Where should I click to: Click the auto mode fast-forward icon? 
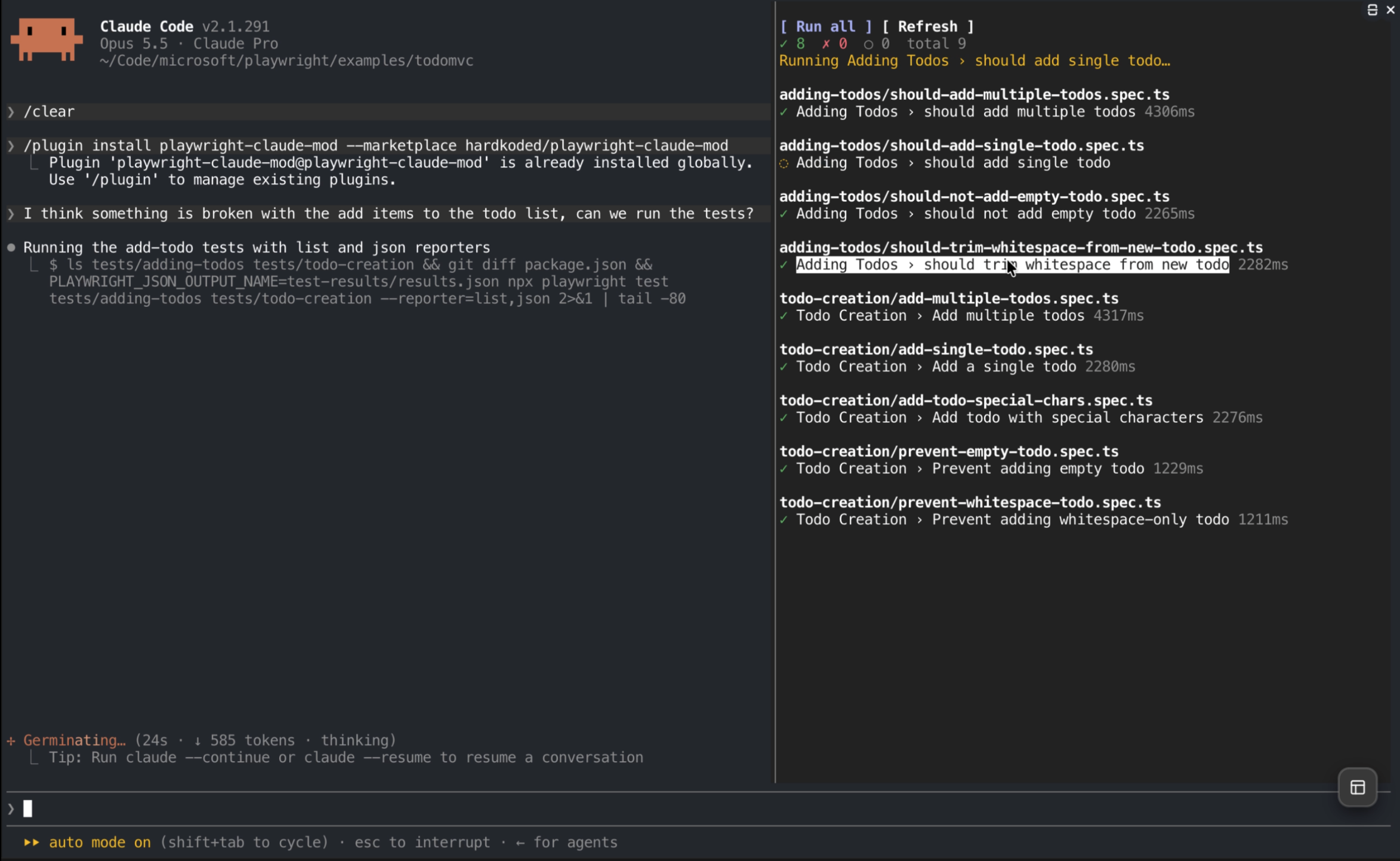pyautogui.click(x=32, y=842)
